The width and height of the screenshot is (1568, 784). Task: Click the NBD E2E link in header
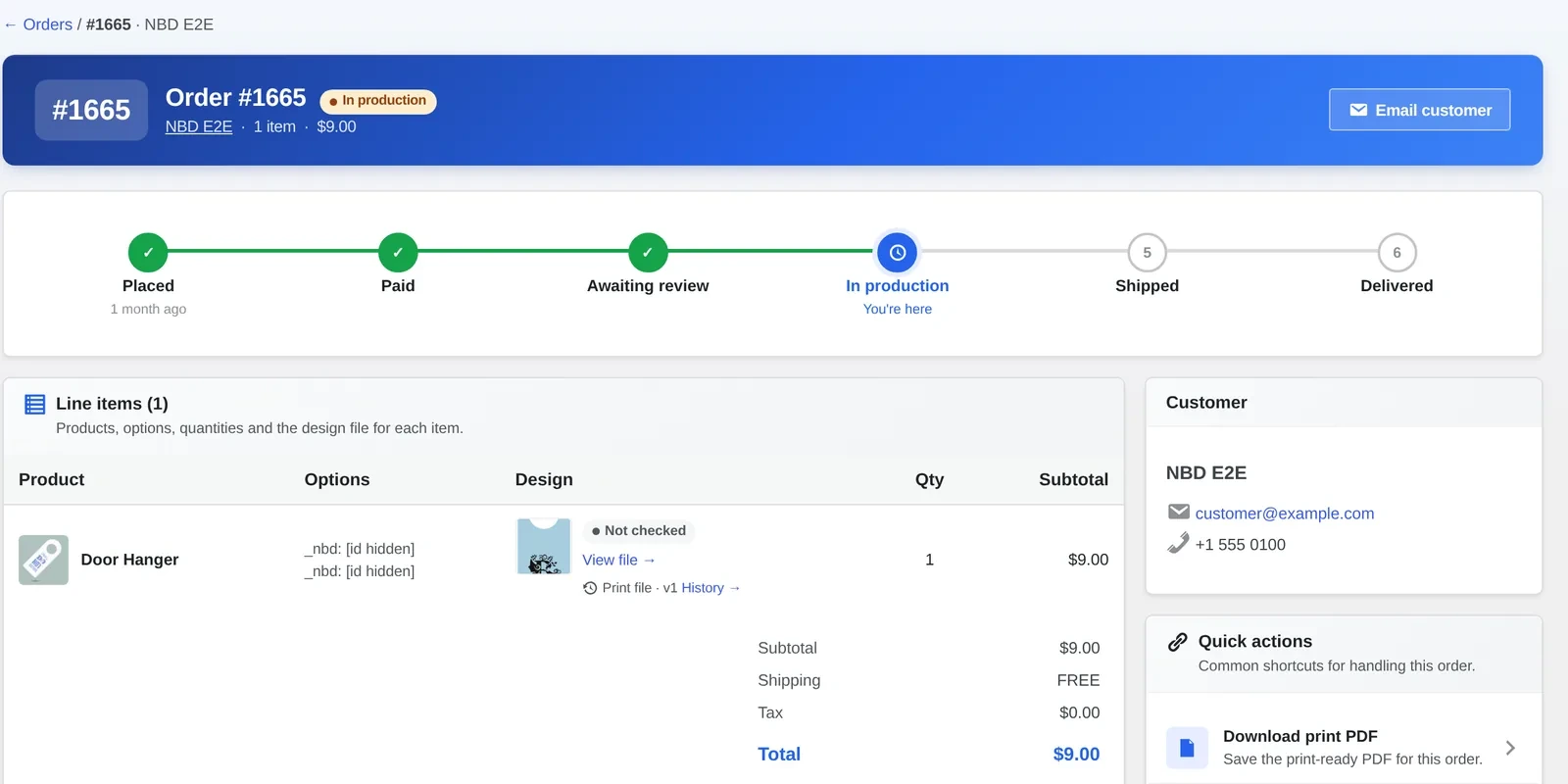pos(199,126)
